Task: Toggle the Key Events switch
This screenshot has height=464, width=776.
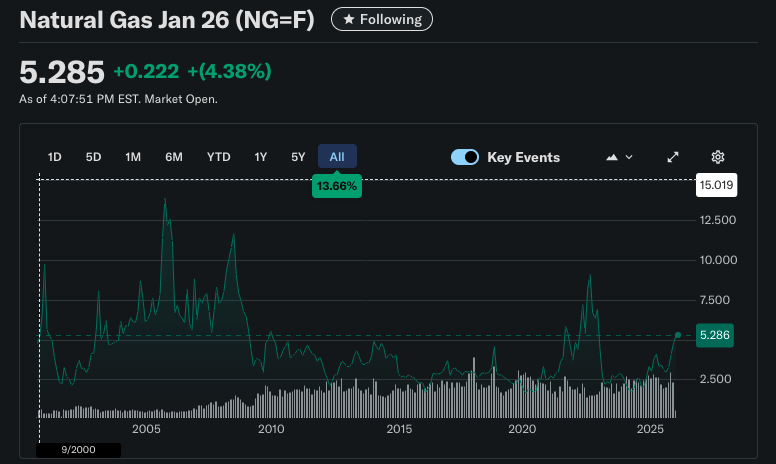Action: click(465, 157)
